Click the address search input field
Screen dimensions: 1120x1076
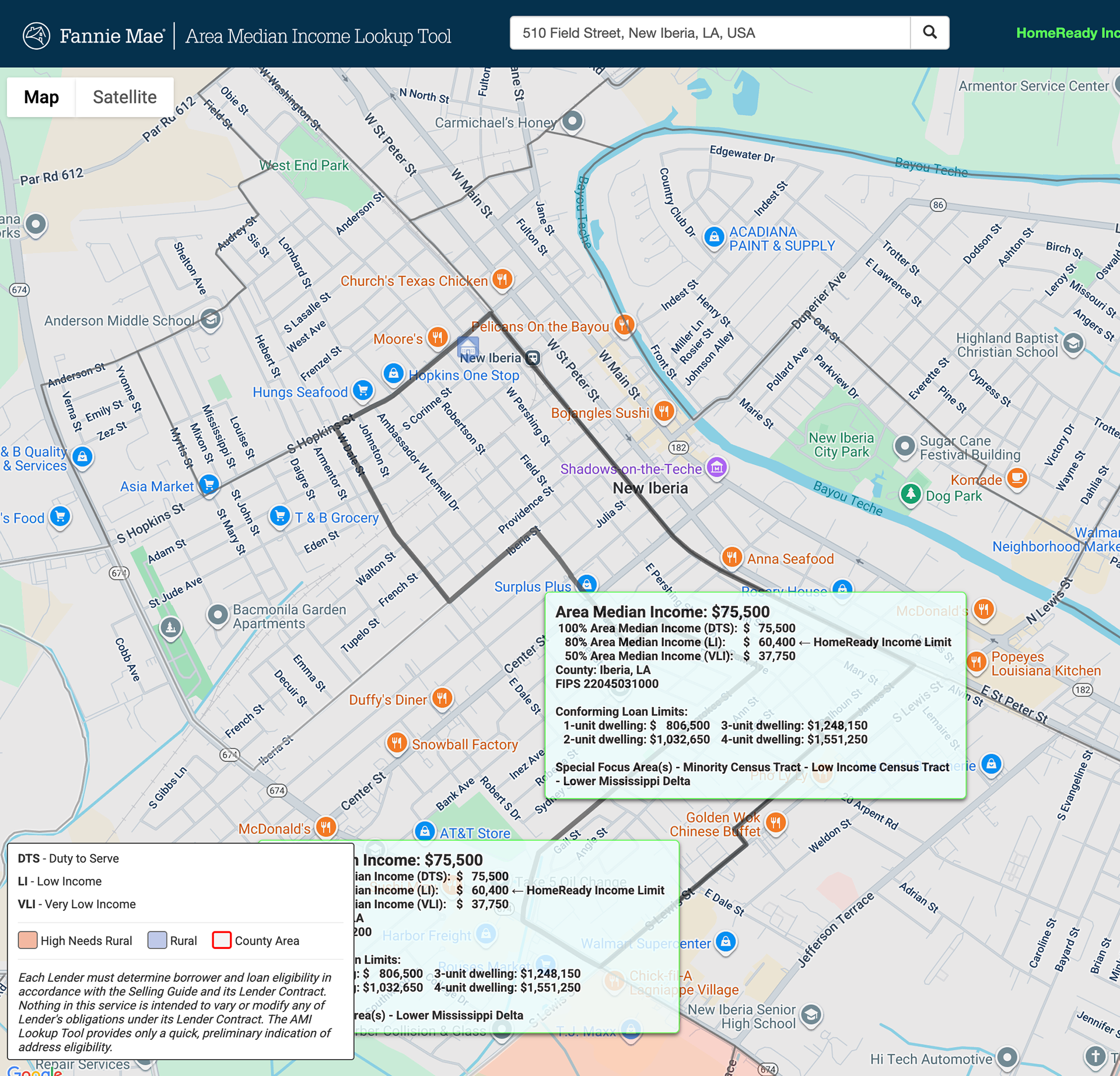pyautogui.click(x=709, y=33)
